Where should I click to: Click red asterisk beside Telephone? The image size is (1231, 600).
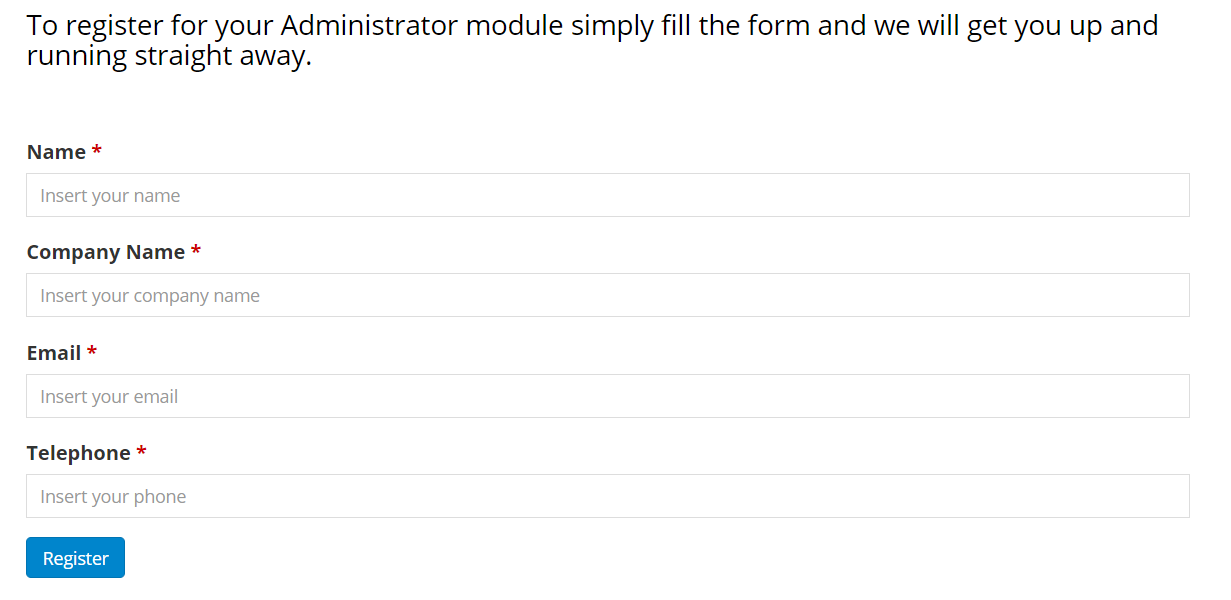(x=142, y=451)
